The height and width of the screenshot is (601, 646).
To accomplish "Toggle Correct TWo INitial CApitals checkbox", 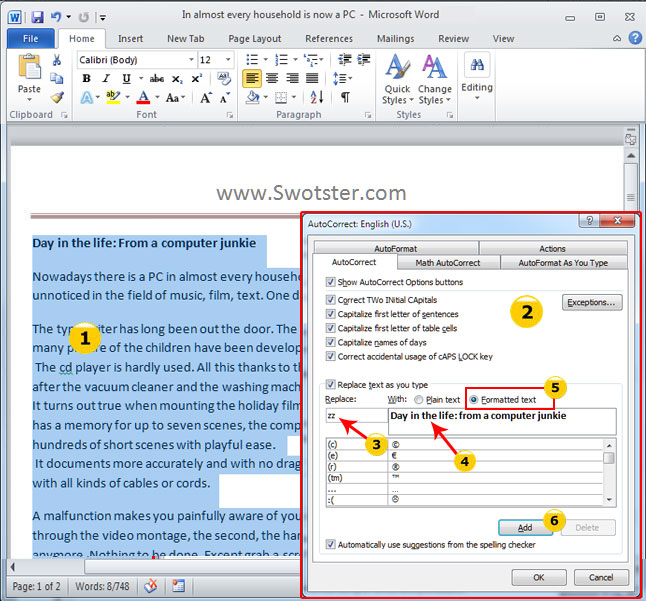I will point(330,299).
